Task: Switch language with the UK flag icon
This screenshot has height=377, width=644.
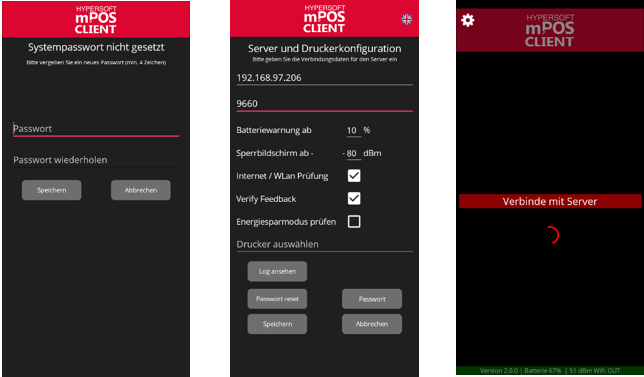Action: point(407,19)
